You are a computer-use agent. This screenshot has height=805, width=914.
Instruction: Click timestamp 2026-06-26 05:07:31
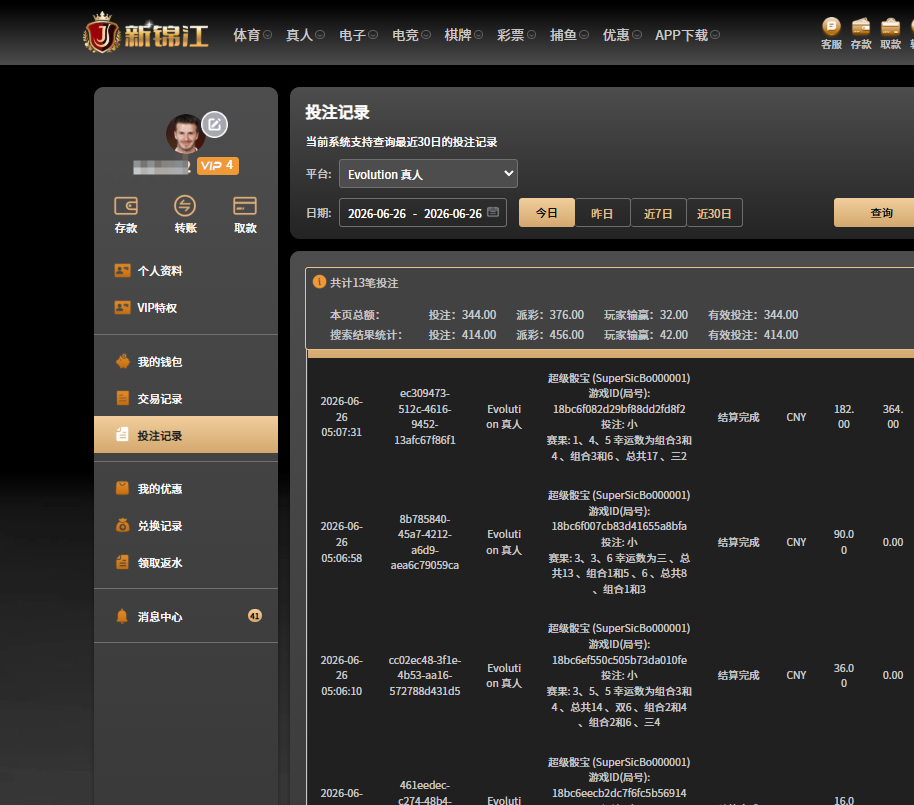[342, 417]
